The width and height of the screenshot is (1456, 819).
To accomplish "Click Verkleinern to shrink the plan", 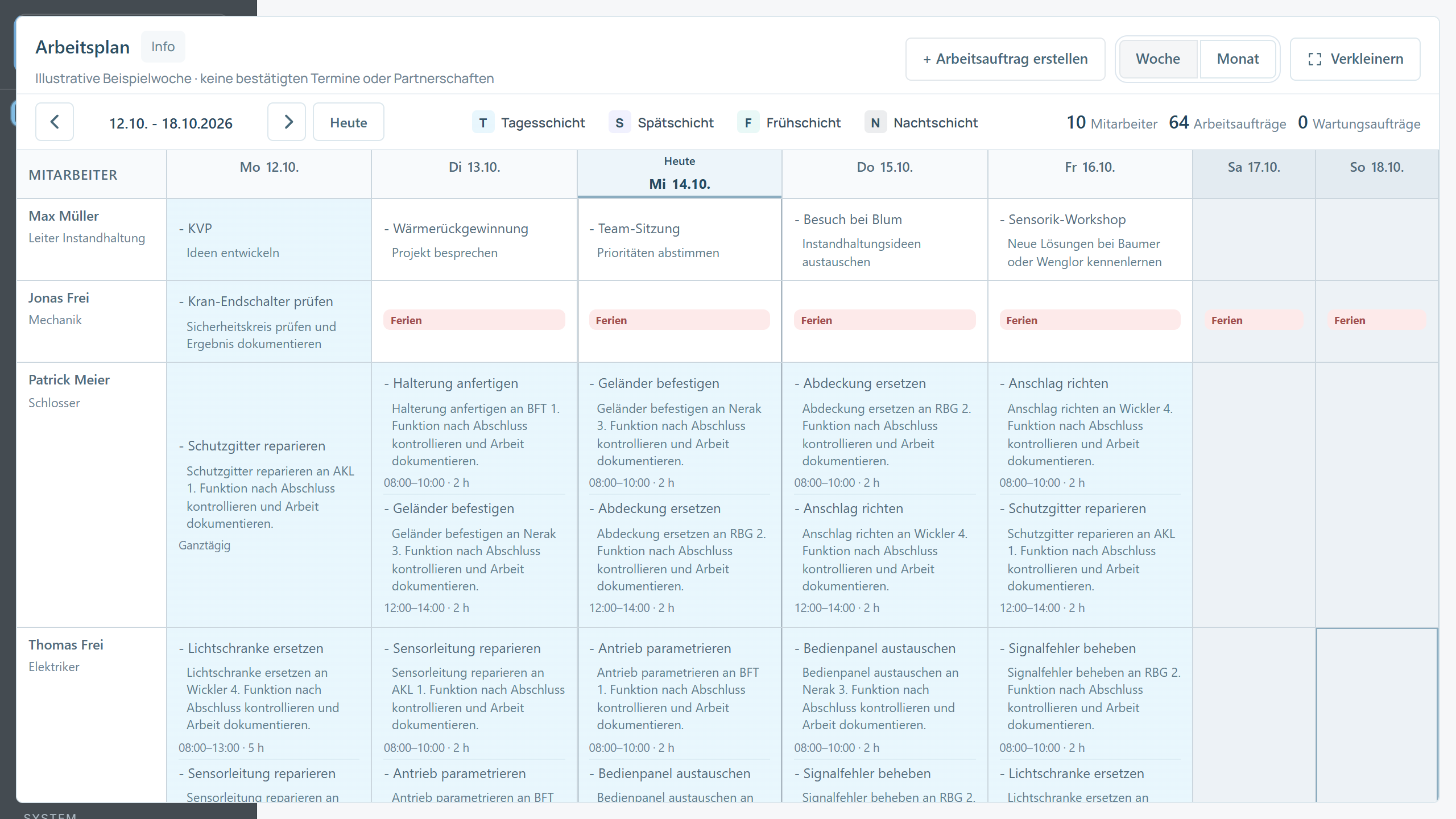I will 1355,59.
